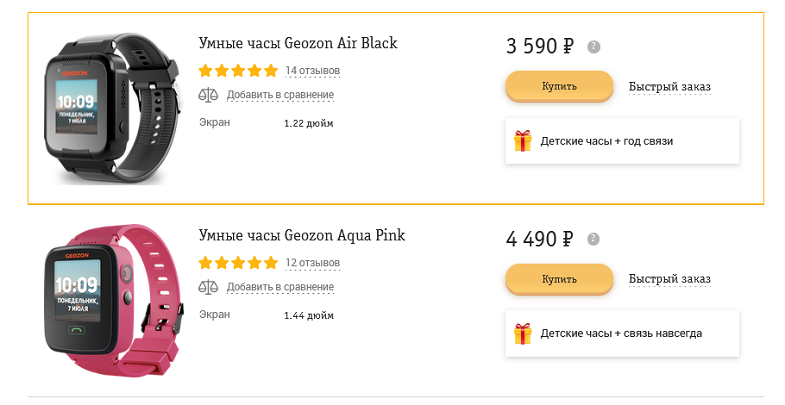This screenshot has height=405, width=785.
Task: Open the 12 отзывов reviews link
Action: coord(312,263)
